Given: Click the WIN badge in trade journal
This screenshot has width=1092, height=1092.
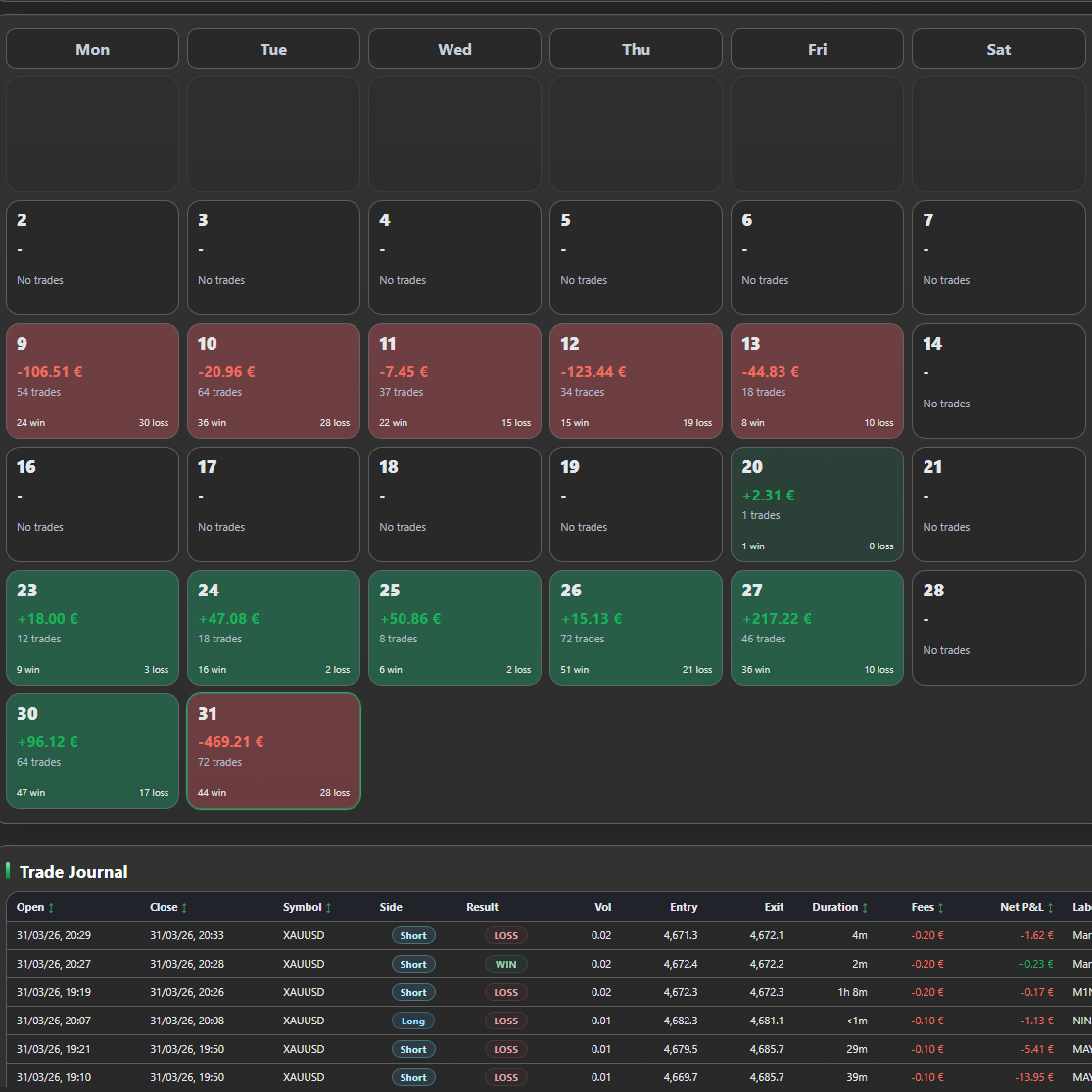Looking at the screenshot, I should [x=505, y=964].
